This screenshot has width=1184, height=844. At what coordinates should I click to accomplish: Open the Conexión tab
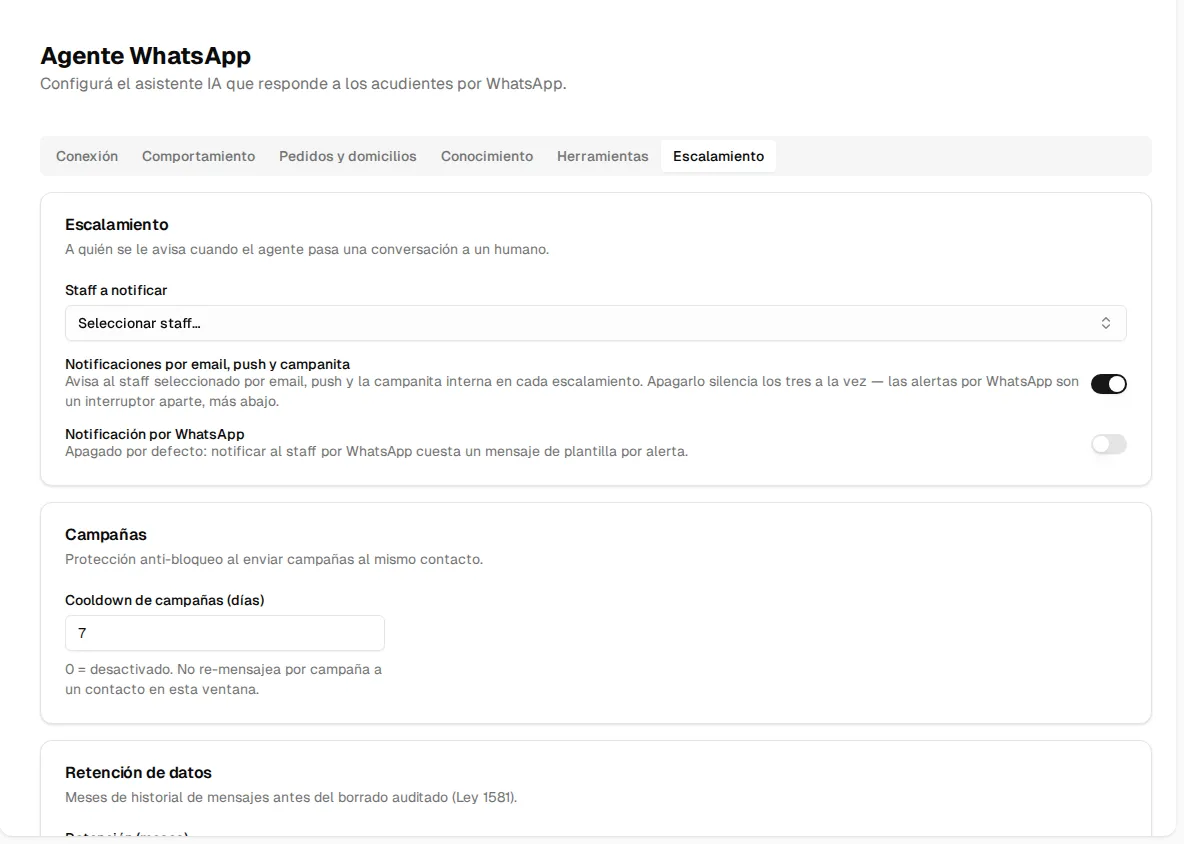point(87,156)
